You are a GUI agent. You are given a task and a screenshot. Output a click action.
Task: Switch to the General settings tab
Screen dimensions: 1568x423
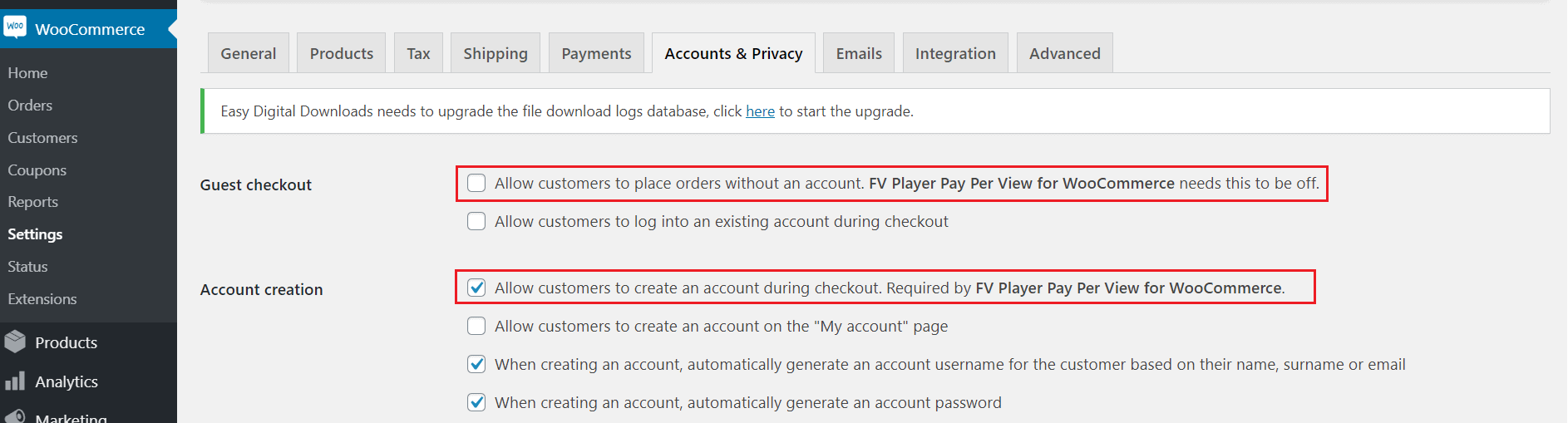click(x=249, y=53)
